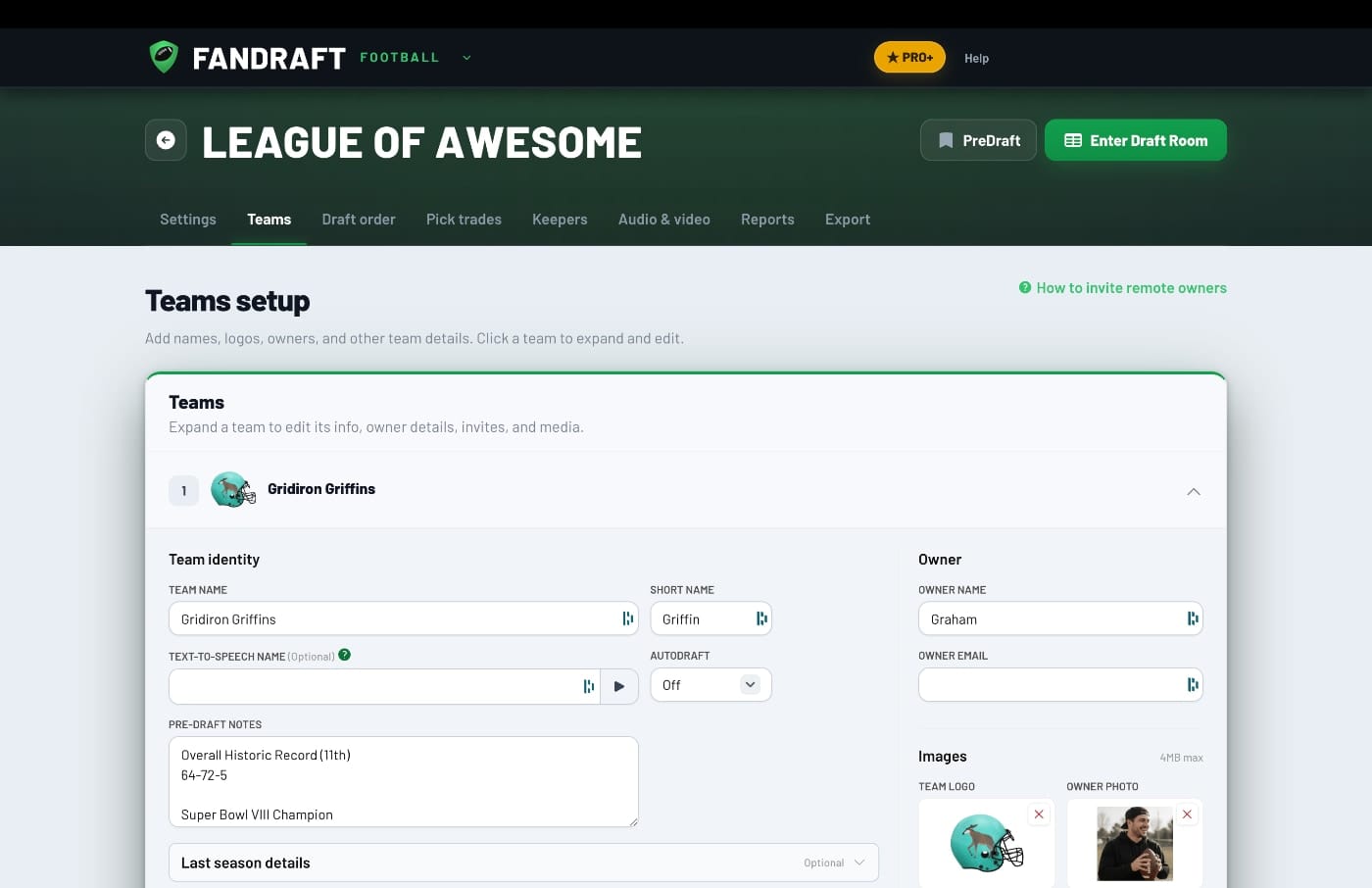Remove the owner photo image
Image resolution: width=1372 pixels, height=888 pixels.
point(1187,814)
